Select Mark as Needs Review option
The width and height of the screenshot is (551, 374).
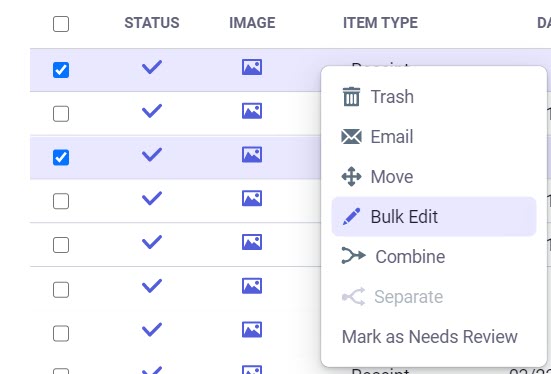coord(429,337)
